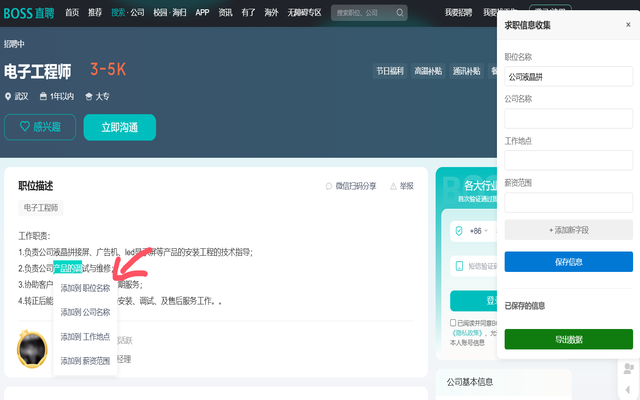Click the +添加新字段 button
640x400 pixels.
[569, 230]
